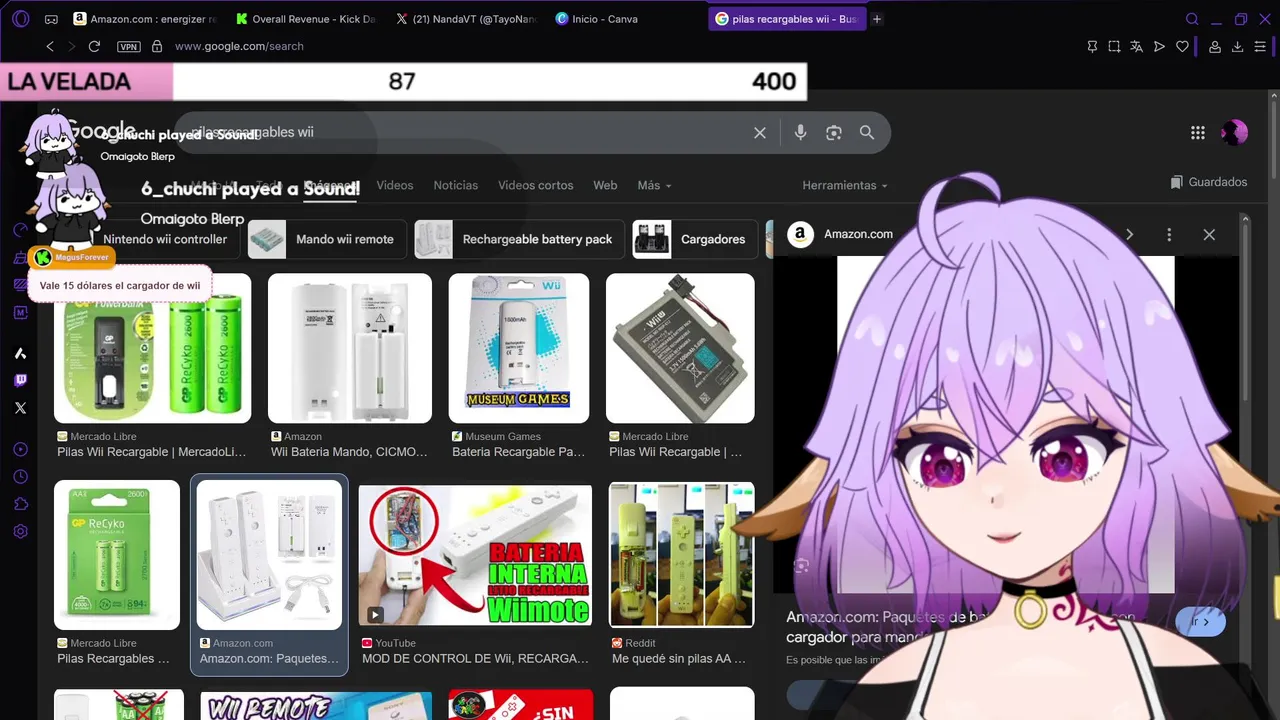Screen dimensions: 1280x720
Task: Open X (Twitter) from the Opera sidebar
Action: (20, 408)
